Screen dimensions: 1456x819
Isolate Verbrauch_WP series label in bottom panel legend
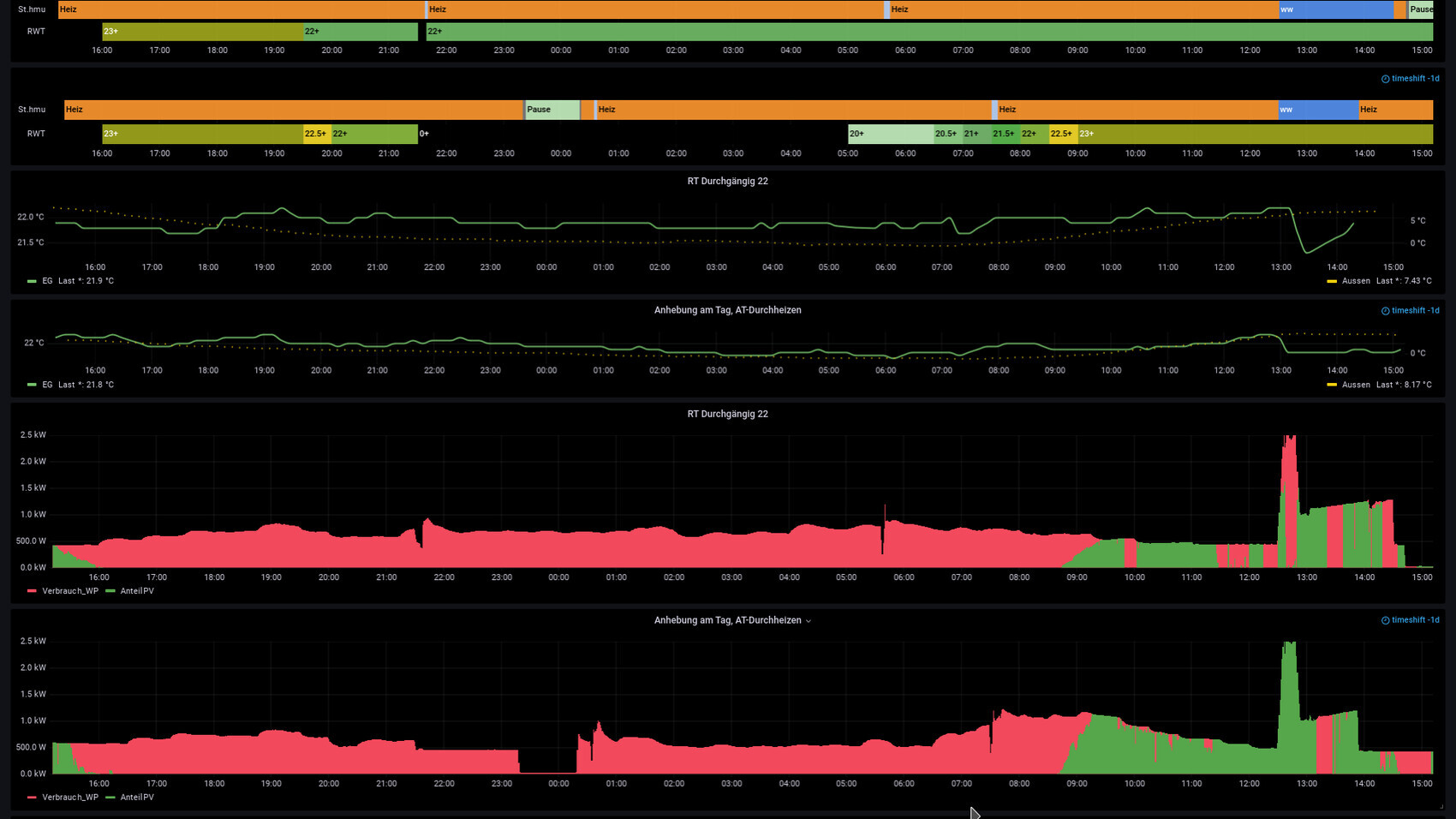click(69, 798)
